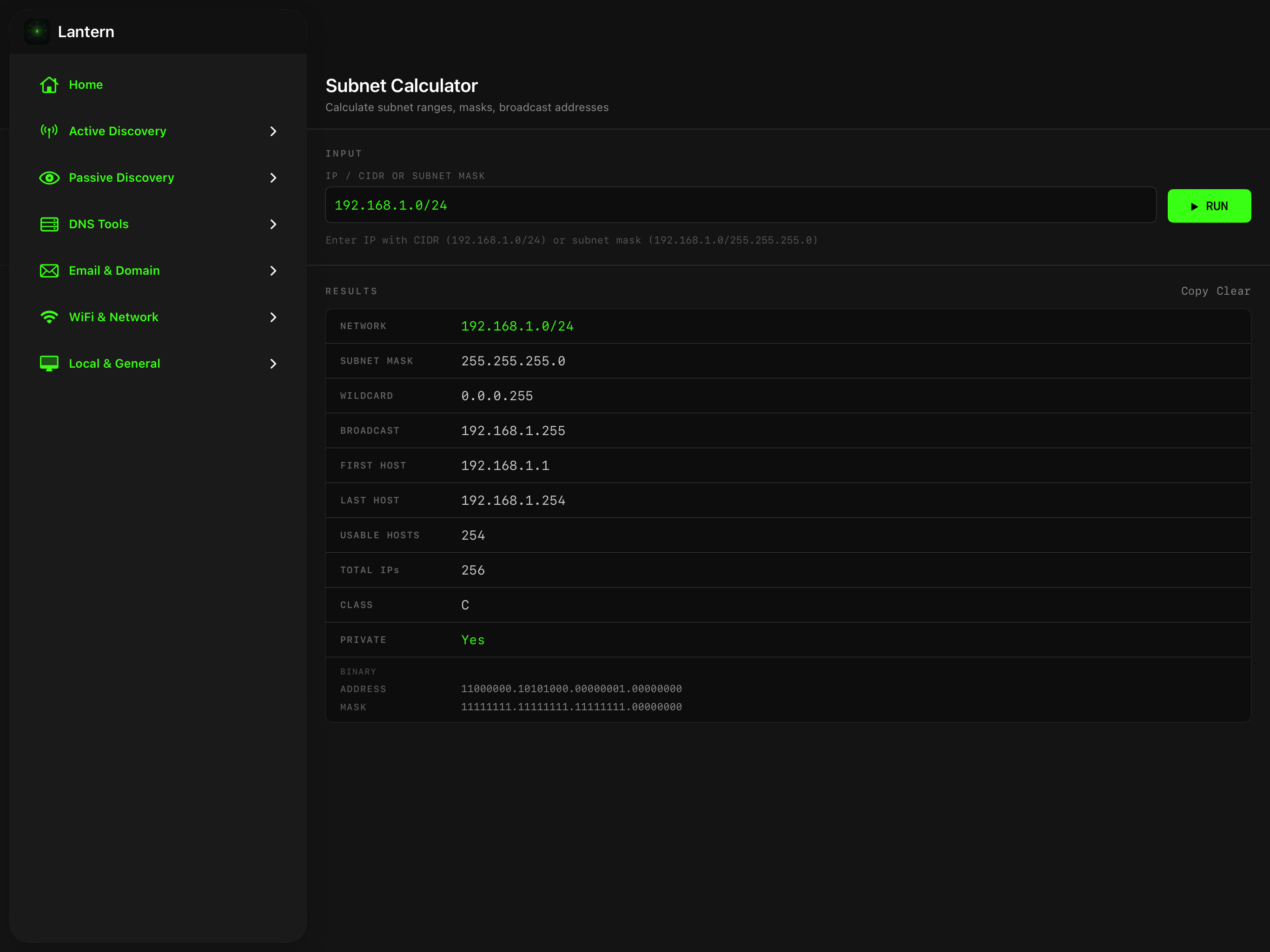1270x952 pixels.
Task: Click the Passive Discovery eye icon
Action: point(49,178)
